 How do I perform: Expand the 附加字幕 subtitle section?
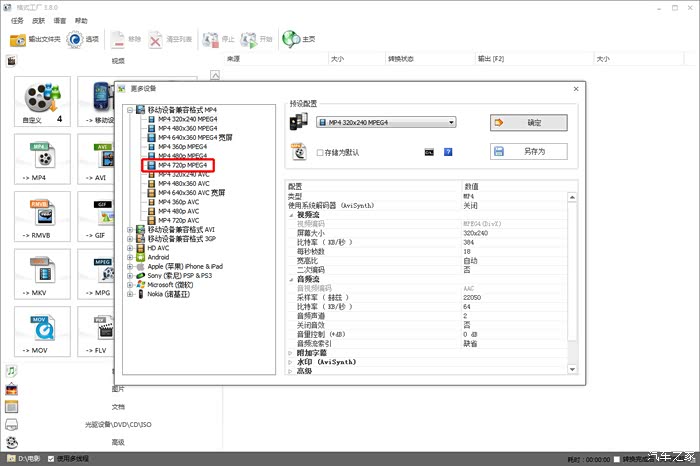click(x=289, y=353)
